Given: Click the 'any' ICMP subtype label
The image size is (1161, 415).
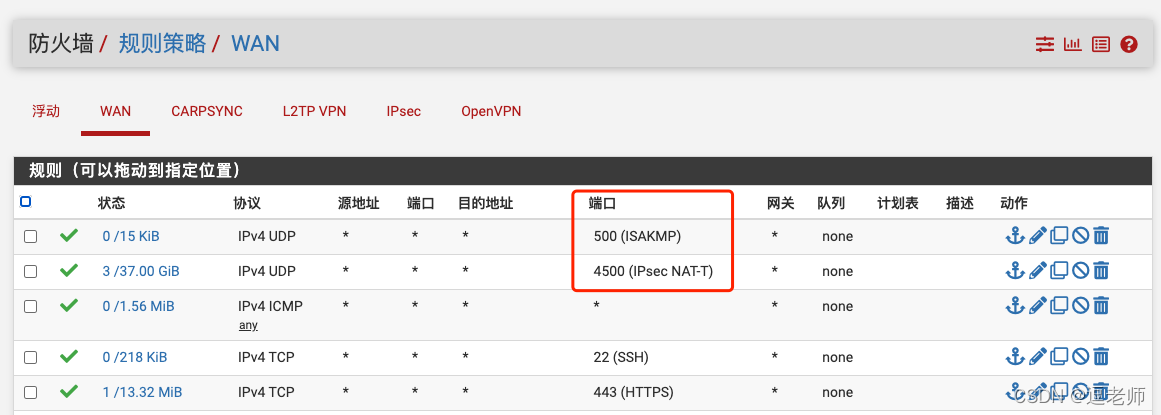Looking at the screenshot, I should (248, 325).
